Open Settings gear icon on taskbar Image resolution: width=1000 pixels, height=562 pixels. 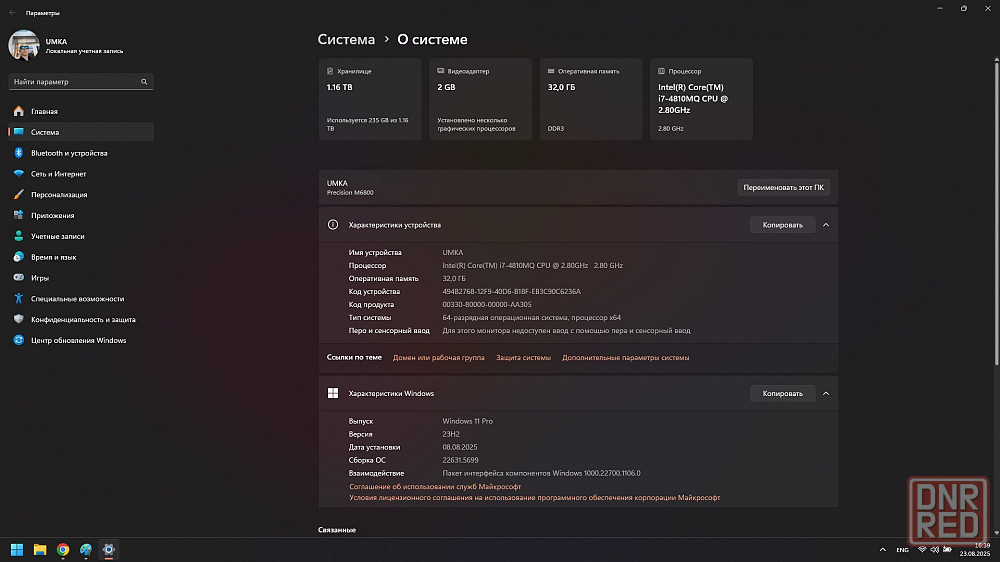(108, 549)
